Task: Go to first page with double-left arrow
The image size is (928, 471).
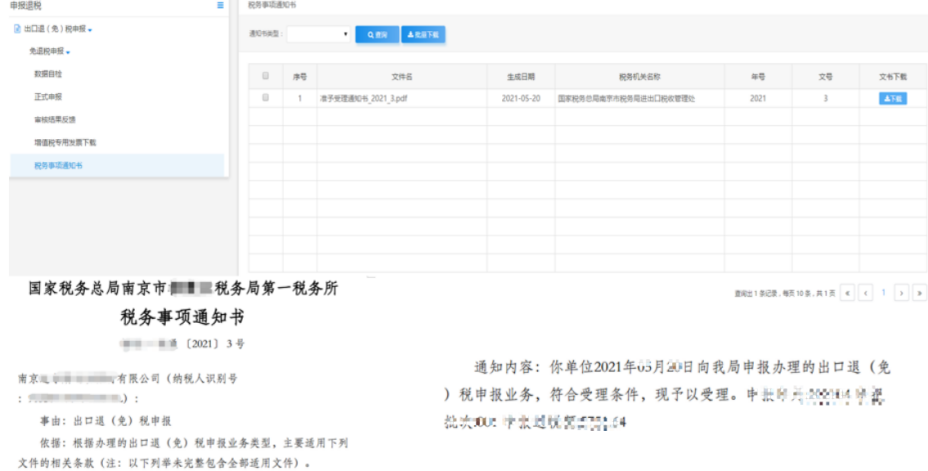Action: point(847,292)
